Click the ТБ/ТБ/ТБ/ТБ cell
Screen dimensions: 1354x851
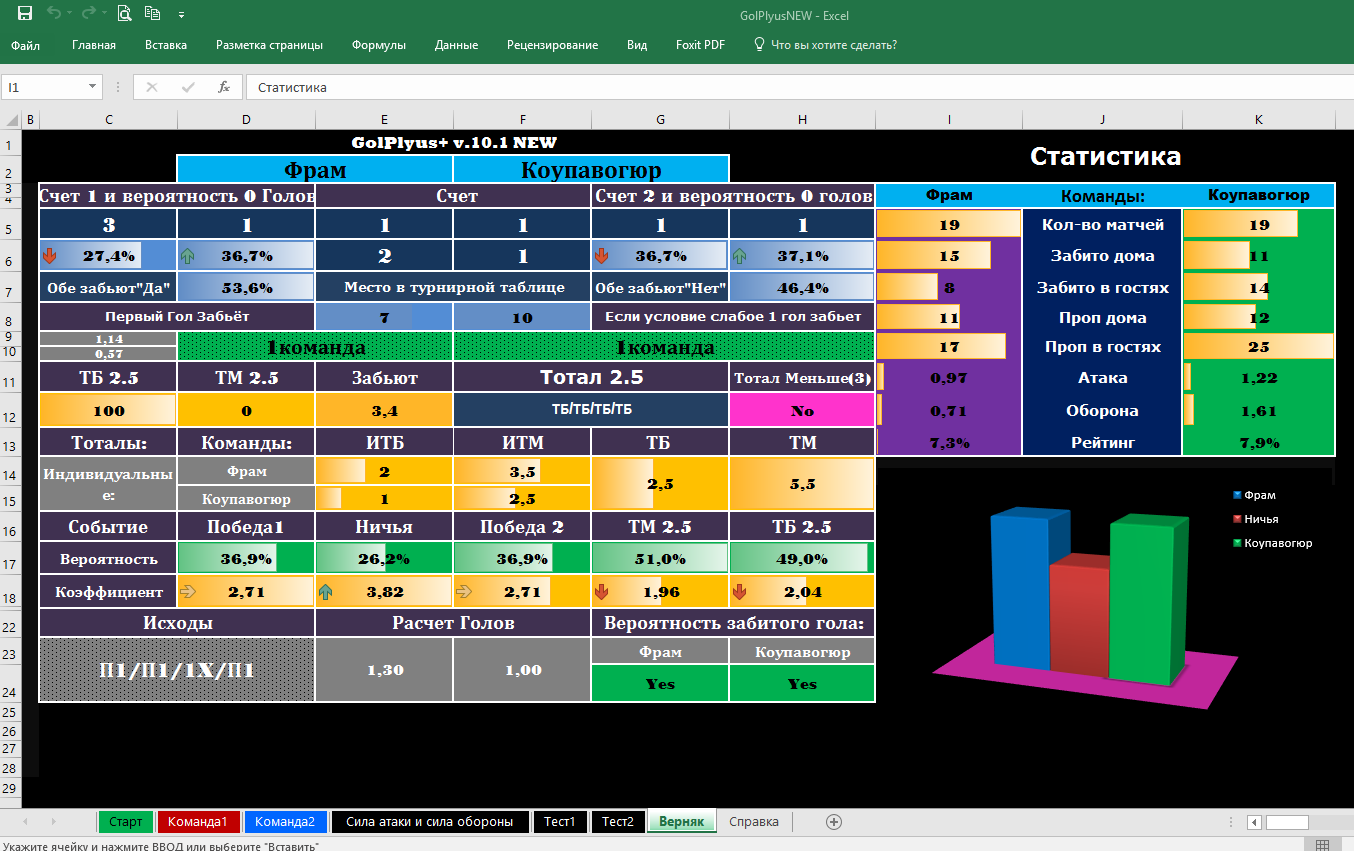pos(591,411)
